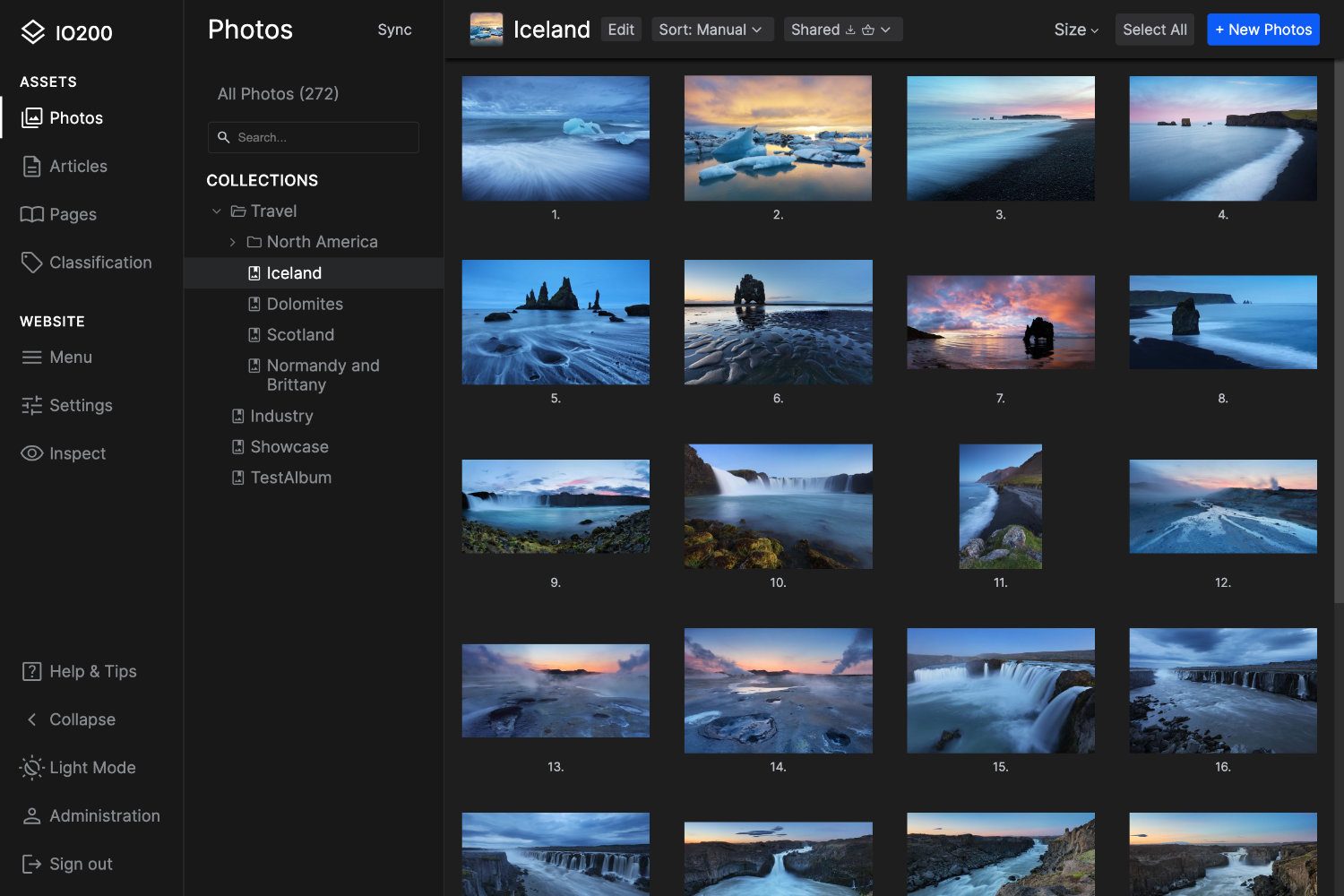The height and width of the screenshot is (896, 1344).
Task: Click the North America folder icon
Action: [254, 242]
